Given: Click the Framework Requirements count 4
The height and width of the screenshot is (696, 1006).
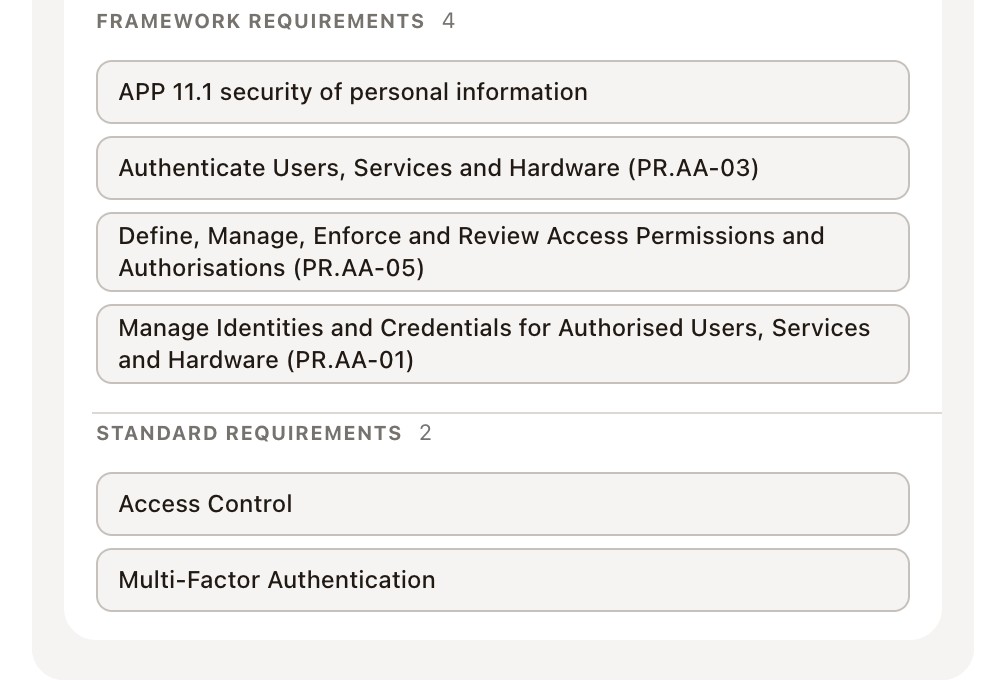Looking at the screenshot, I should [448, 21].
